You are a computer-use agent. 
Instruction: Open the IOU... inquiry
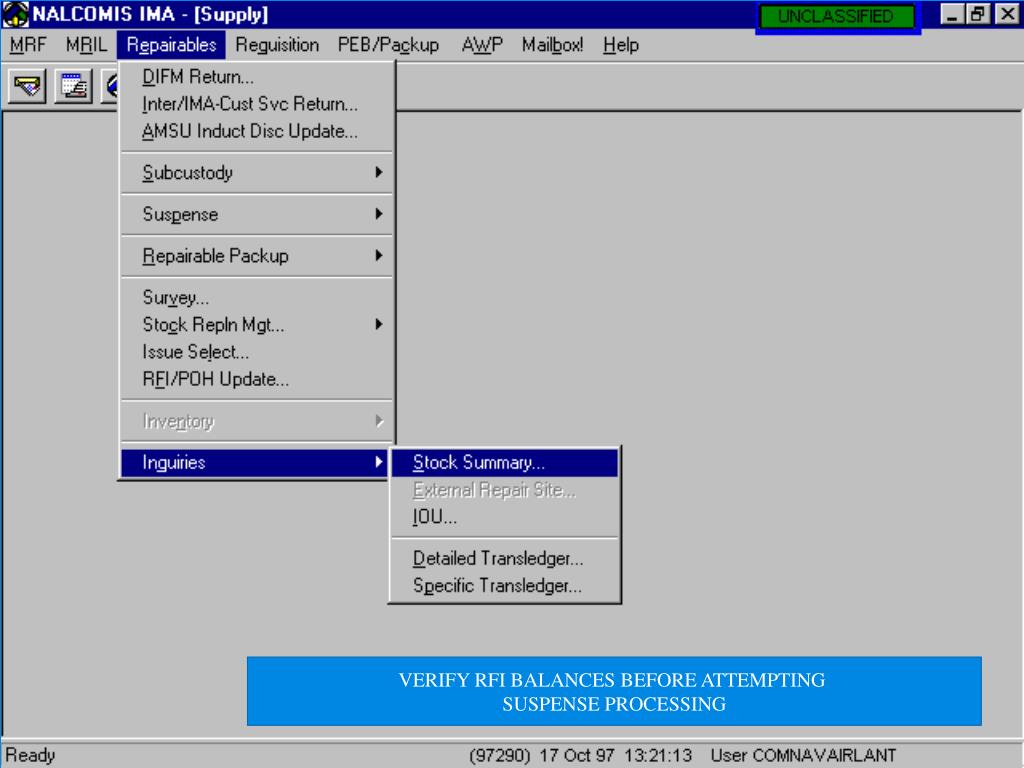point(505,517)
